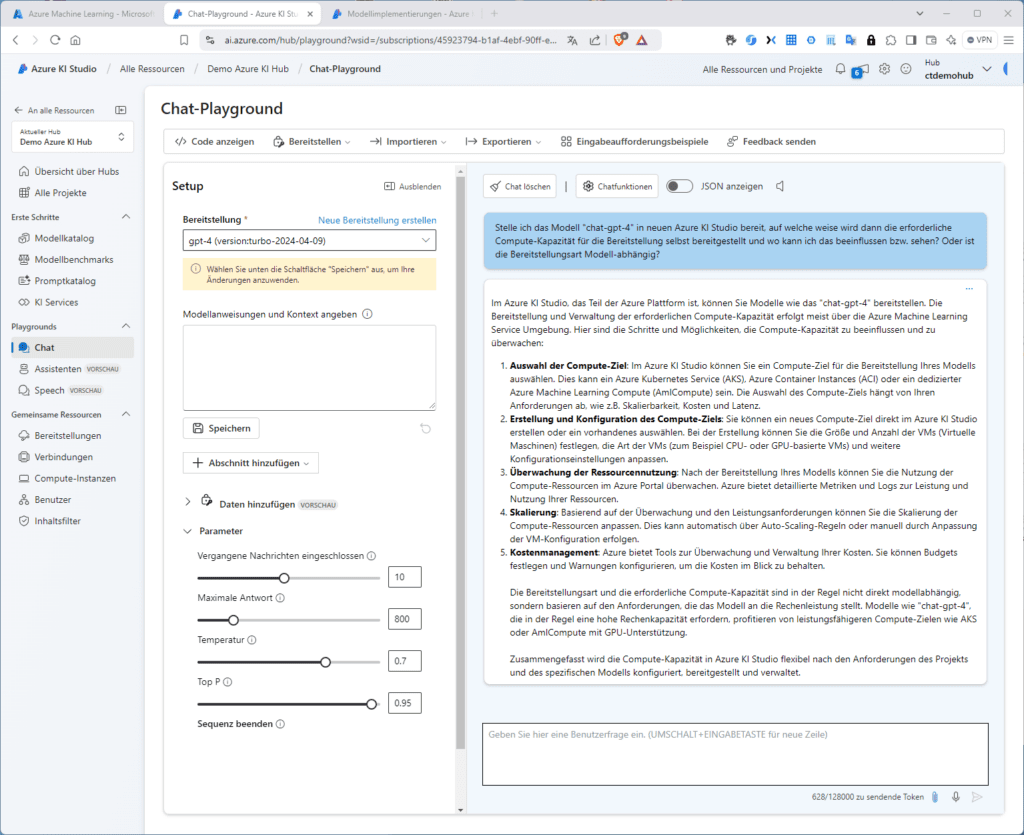The width and height of the screenshot is (1024, 835).
Task: Expand the Daten hinzufügen section
Action: pyautogui.click(x=188, y=501)
